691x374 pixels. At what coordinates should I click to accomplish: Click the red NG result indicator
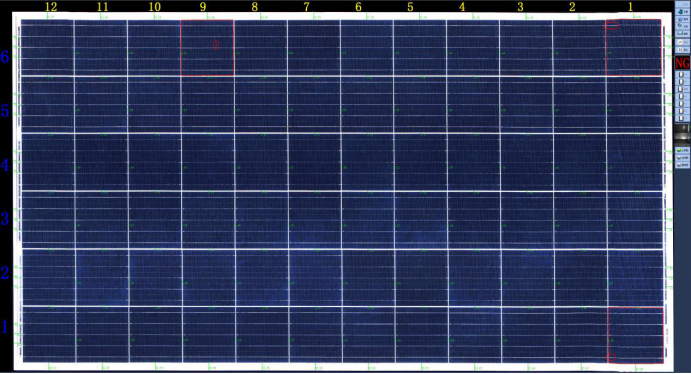click(683, 63)
